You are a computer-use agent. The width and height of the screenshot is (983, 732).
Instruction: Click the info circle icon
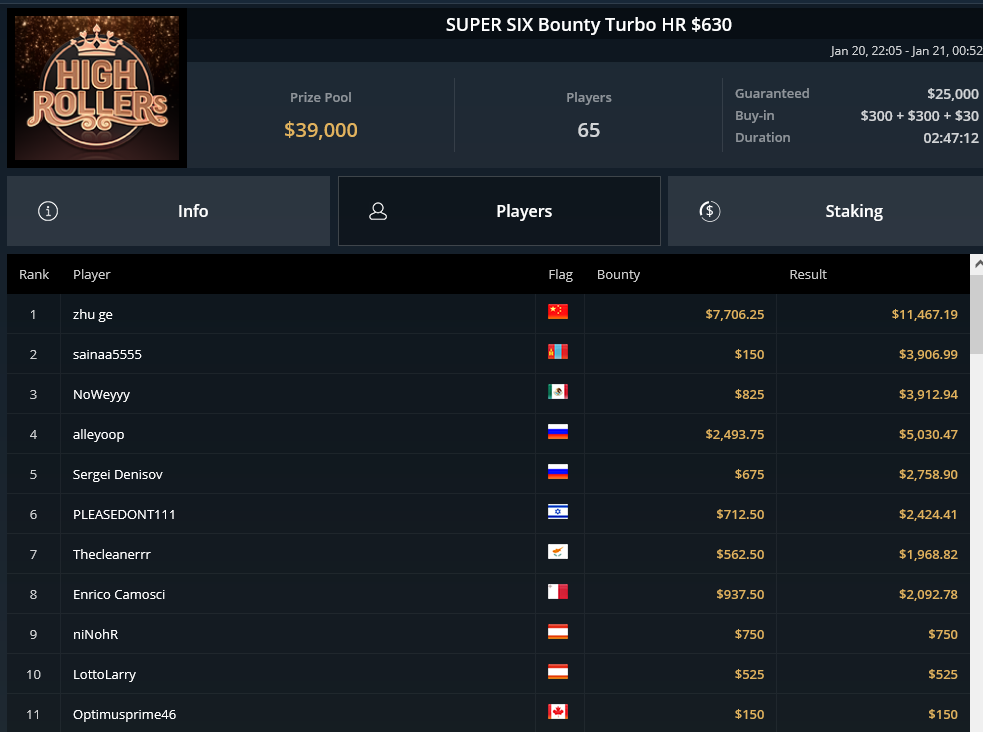pos(48,211)
